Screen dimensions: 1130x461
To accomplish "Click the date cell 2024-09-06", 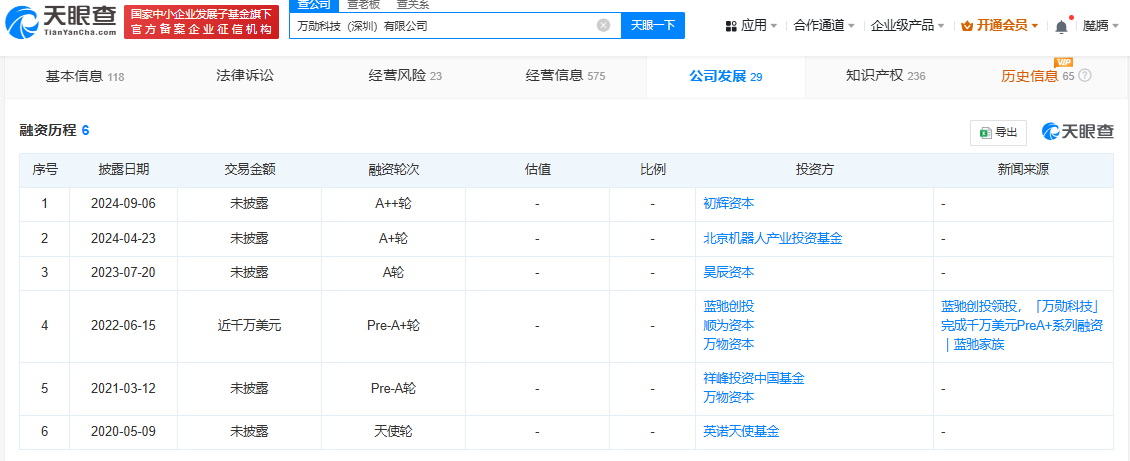I will pos(123,204).
